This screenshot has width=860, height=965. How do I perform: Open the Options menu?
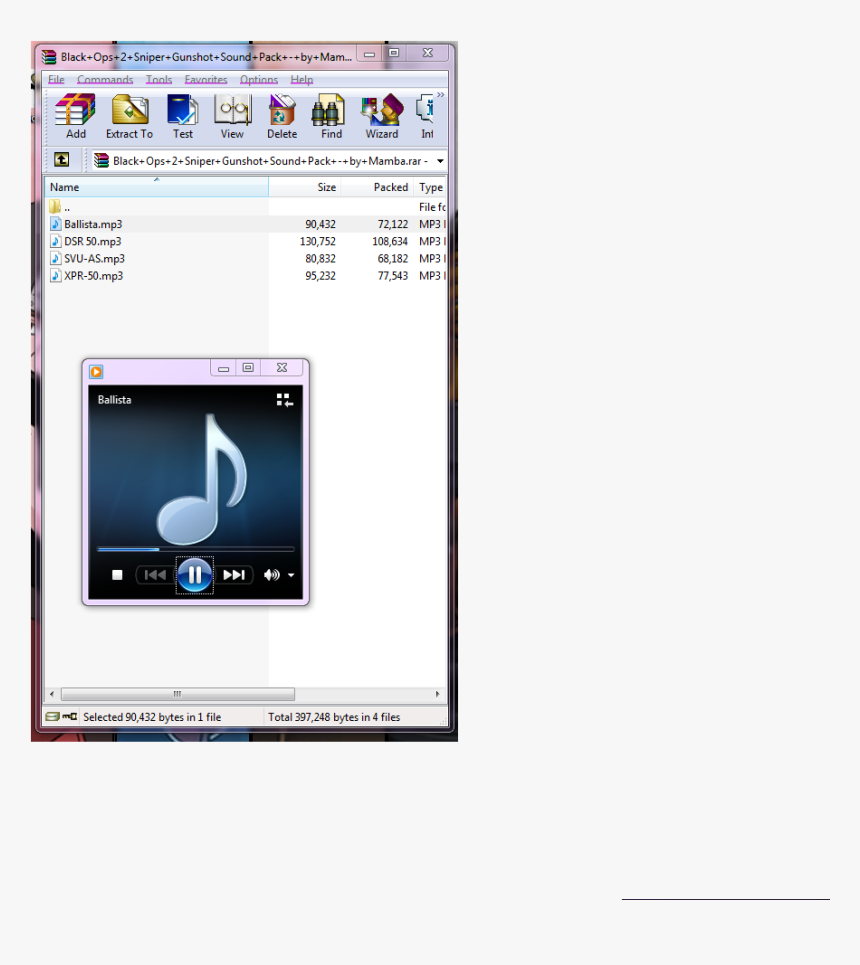[x=259, y=79]
